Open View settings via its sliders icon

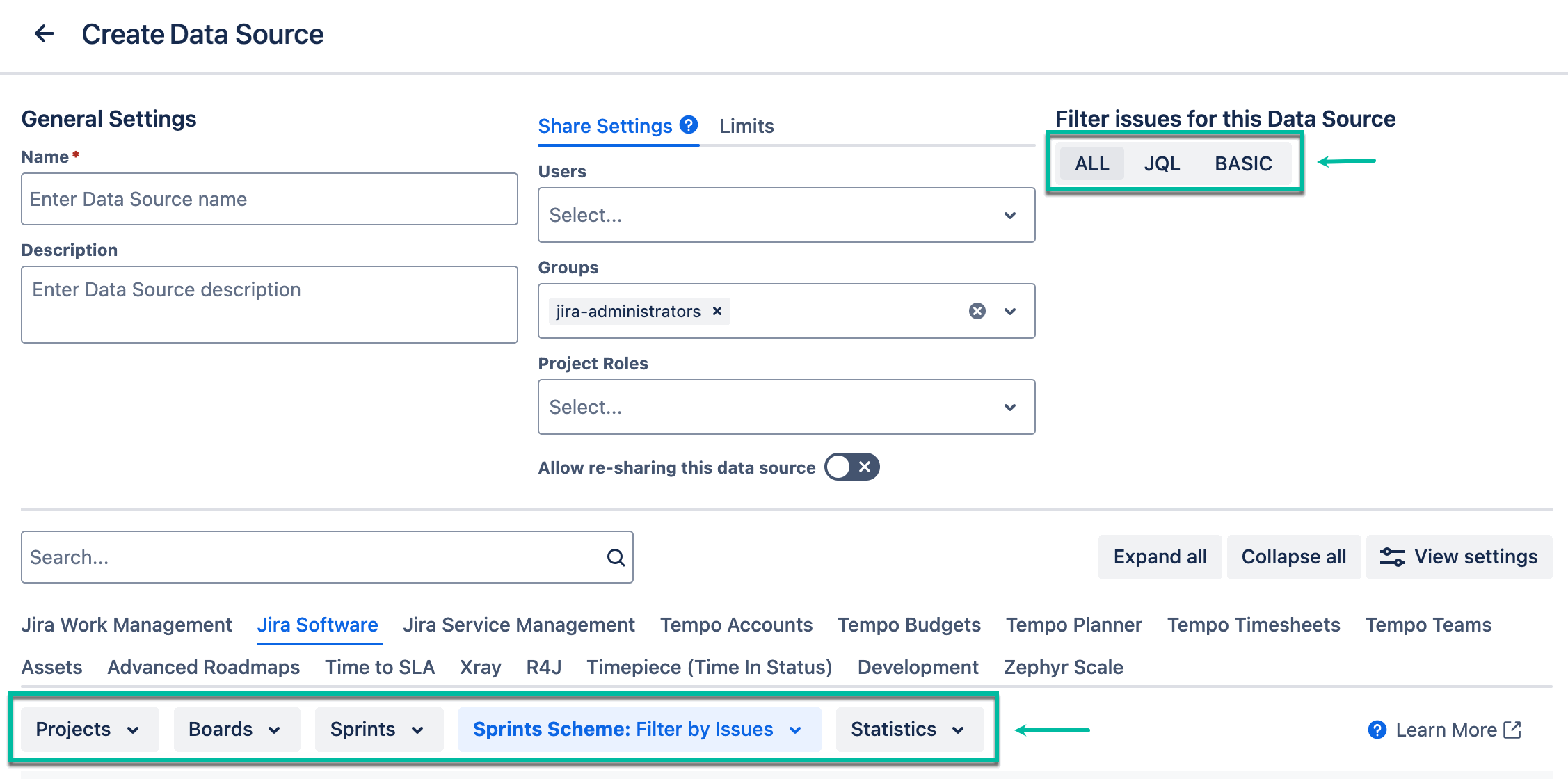click(x=1392, y=556)
